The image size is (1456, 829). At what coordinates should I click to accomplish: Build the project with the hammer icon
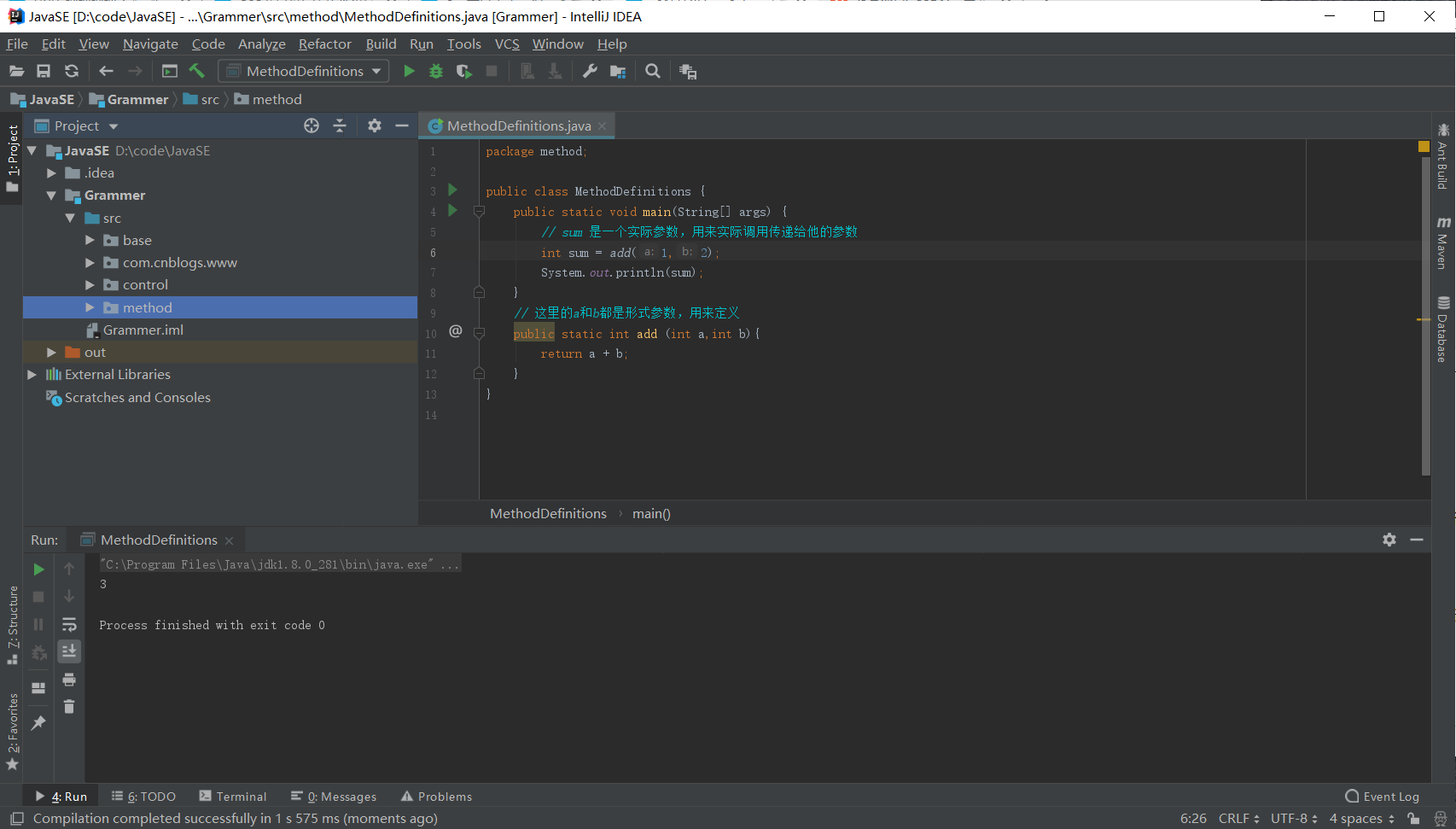[x=197, y=72]
